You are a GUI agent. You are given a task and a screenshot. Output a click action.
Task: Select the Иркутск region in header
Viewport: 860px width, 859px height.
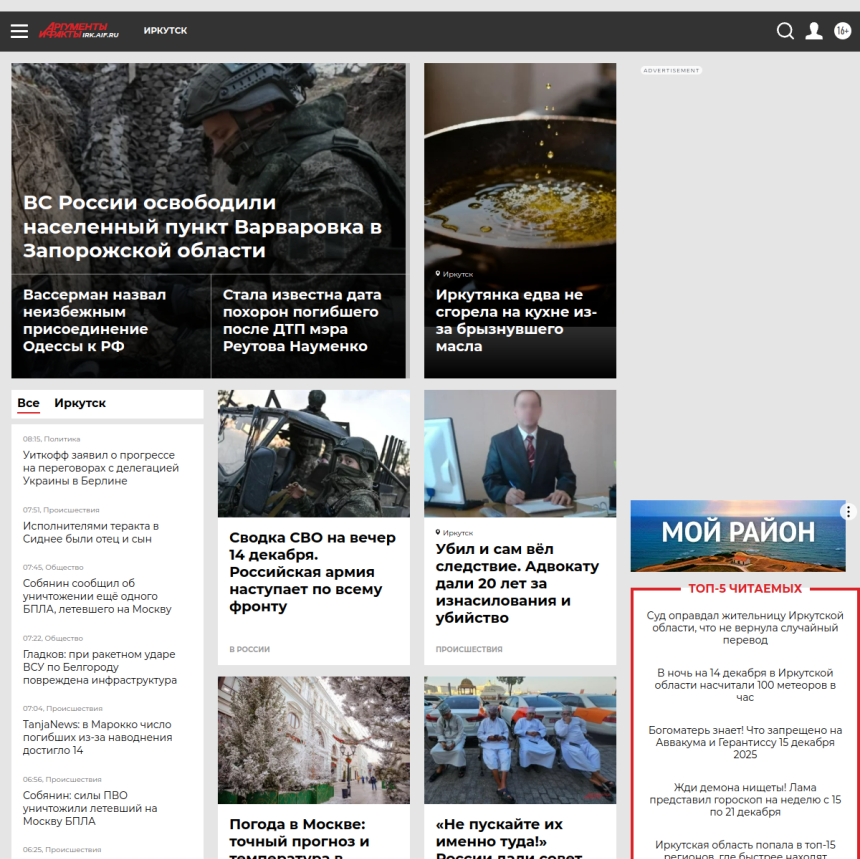coord(165,31)
